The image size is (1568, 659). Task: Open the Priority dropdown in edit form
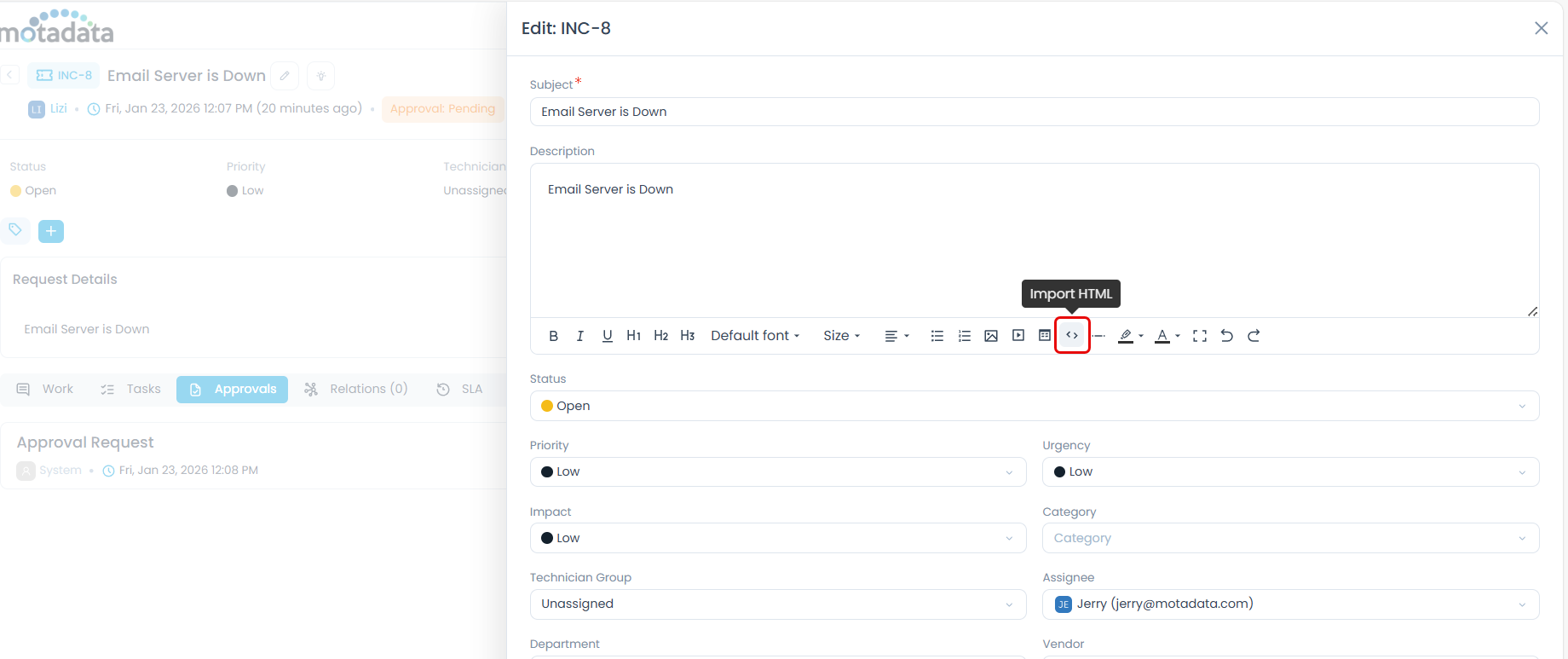pyautogui.click(x=778, y=471)
